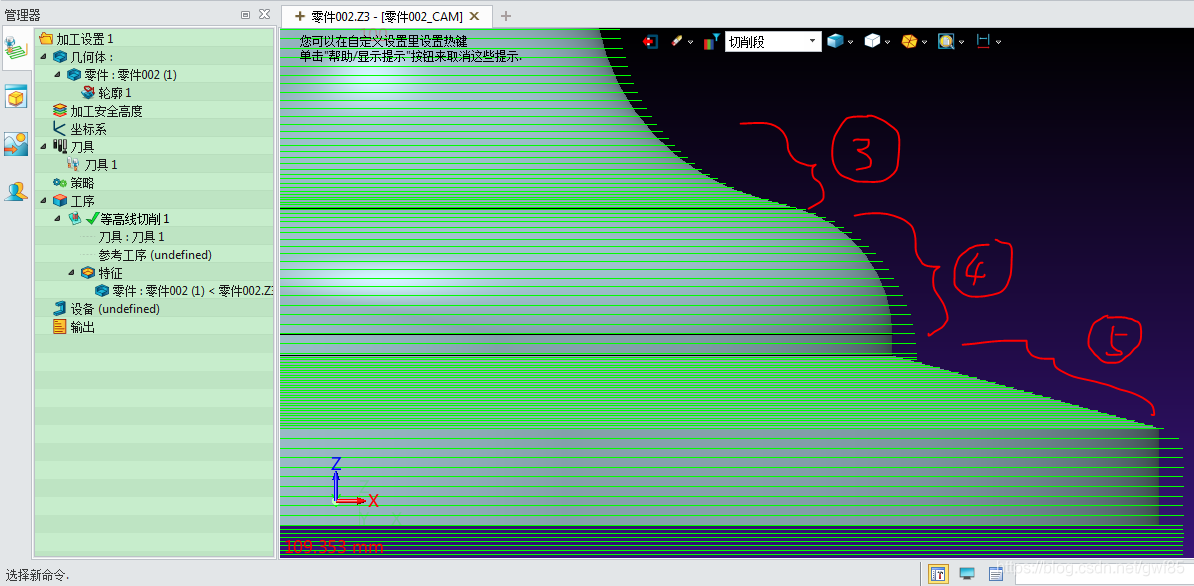The width and height of the screenshot is (1194, 586).
Task: Click the orange polygon mesh icon
Action: point(909,42)
